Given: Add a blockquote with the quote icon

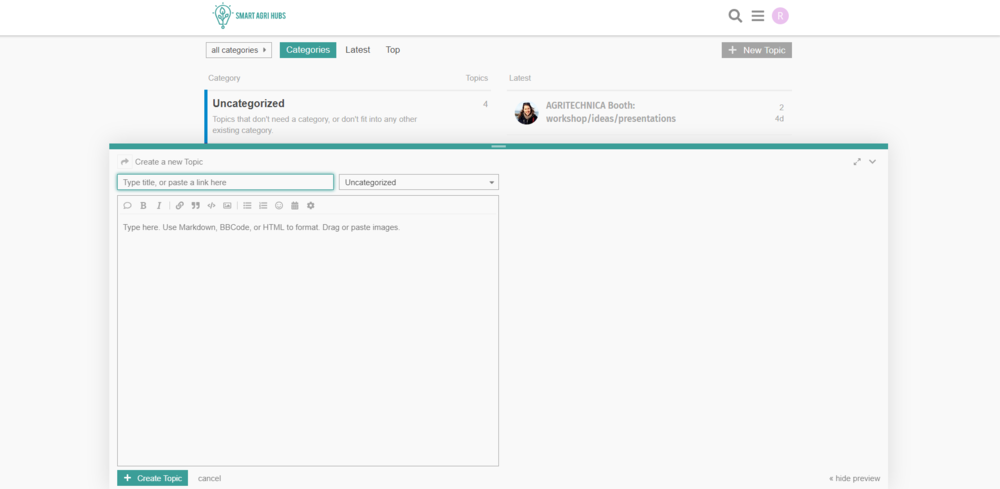Looking at the screenshot, I should click(196, 205).
